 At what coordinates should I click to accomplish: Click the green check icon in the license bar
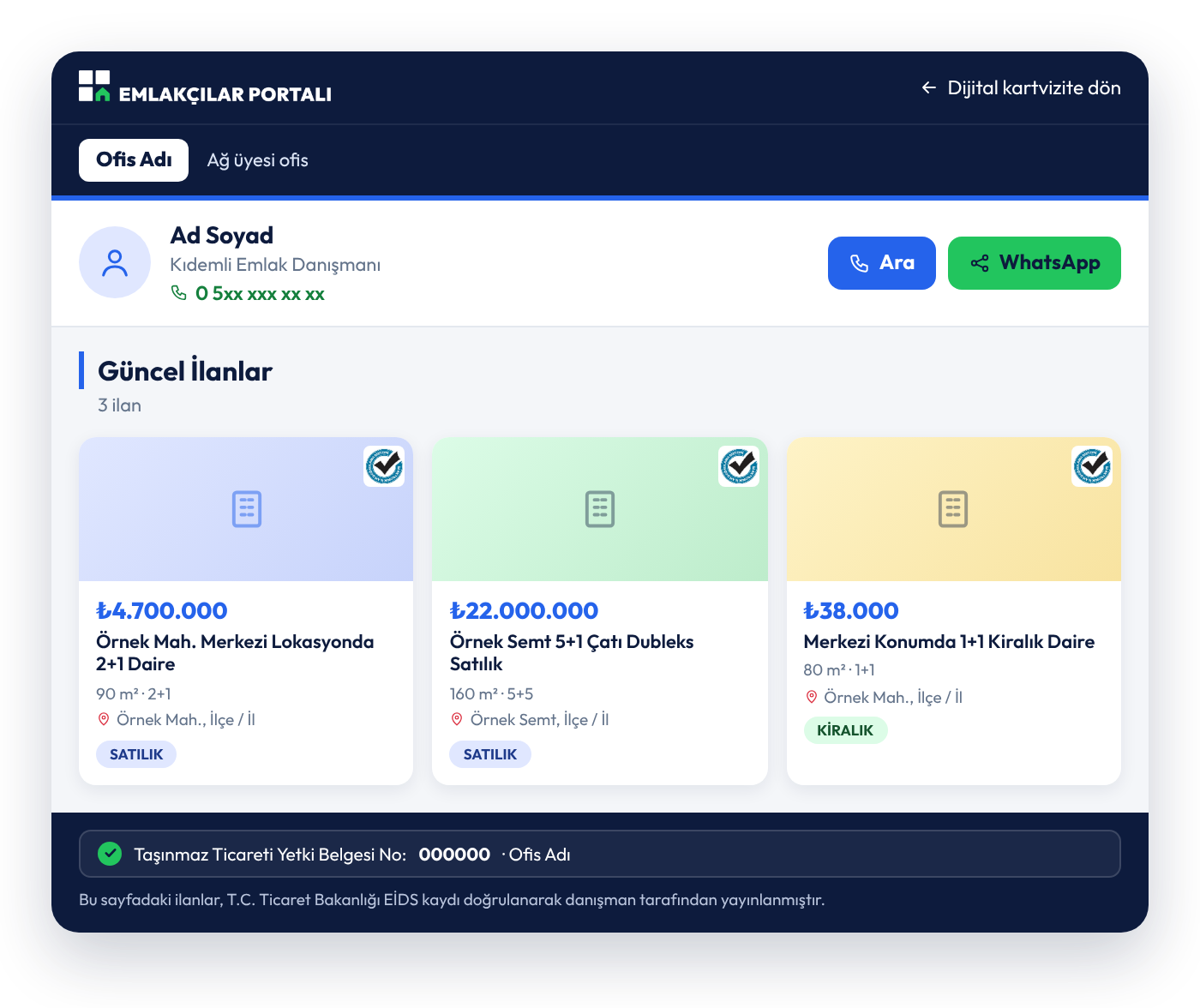(110, 854)
